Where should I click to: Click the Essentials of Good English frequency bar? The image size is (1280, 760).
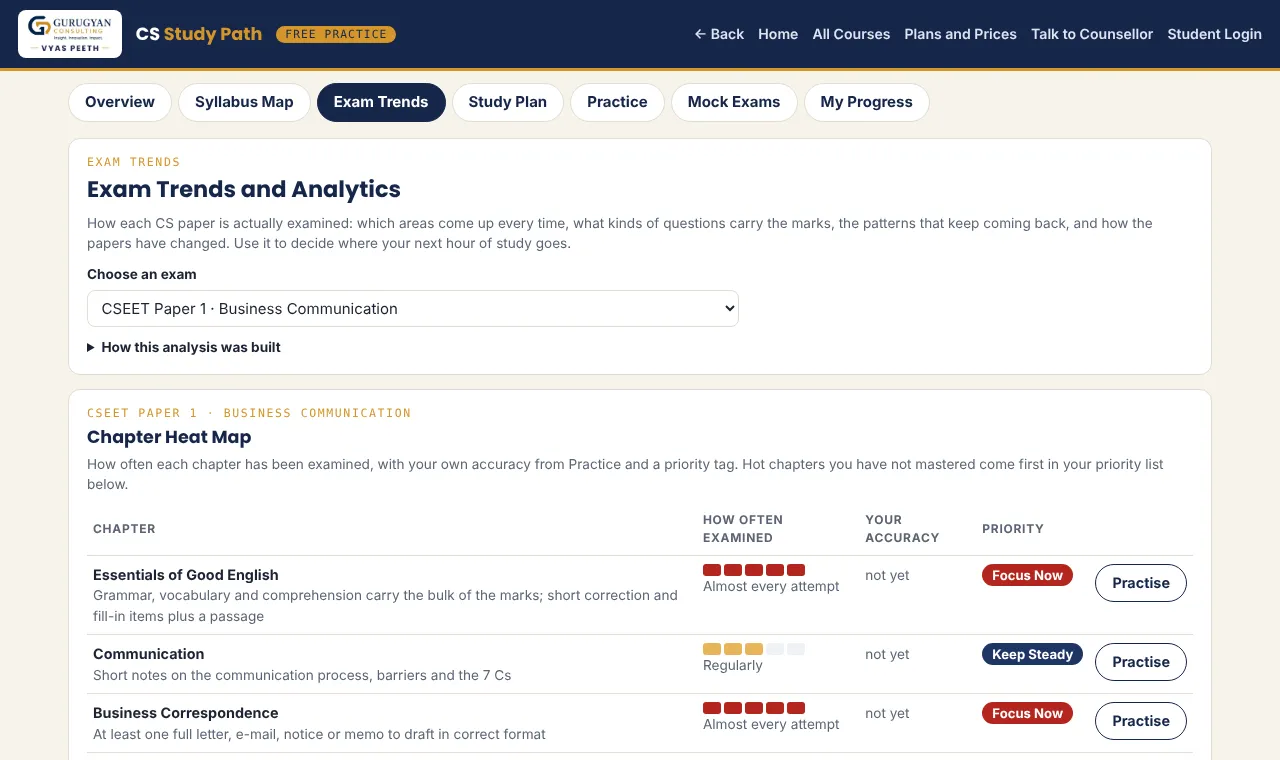pos(754,570)
